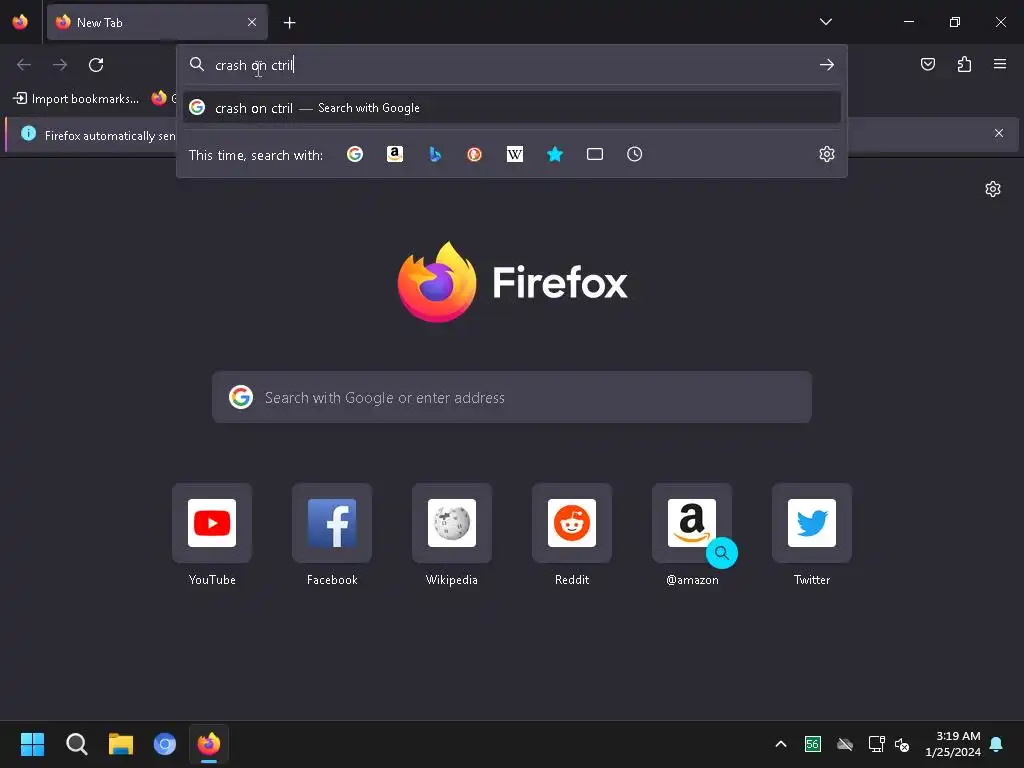Open the Extensions puzzle icon
1024x768 pixels.
964,64
